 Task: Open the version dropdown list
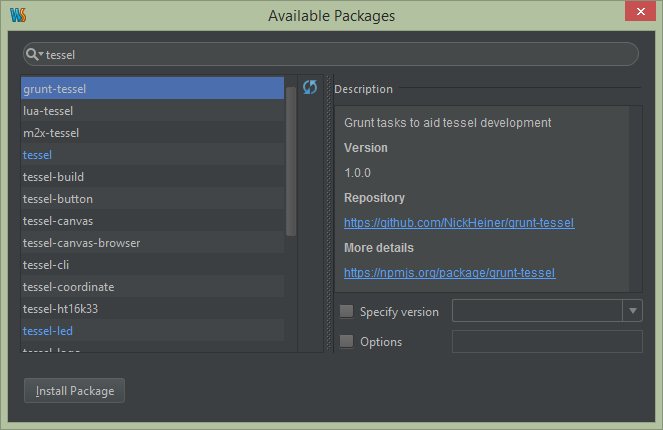point(632,312)
